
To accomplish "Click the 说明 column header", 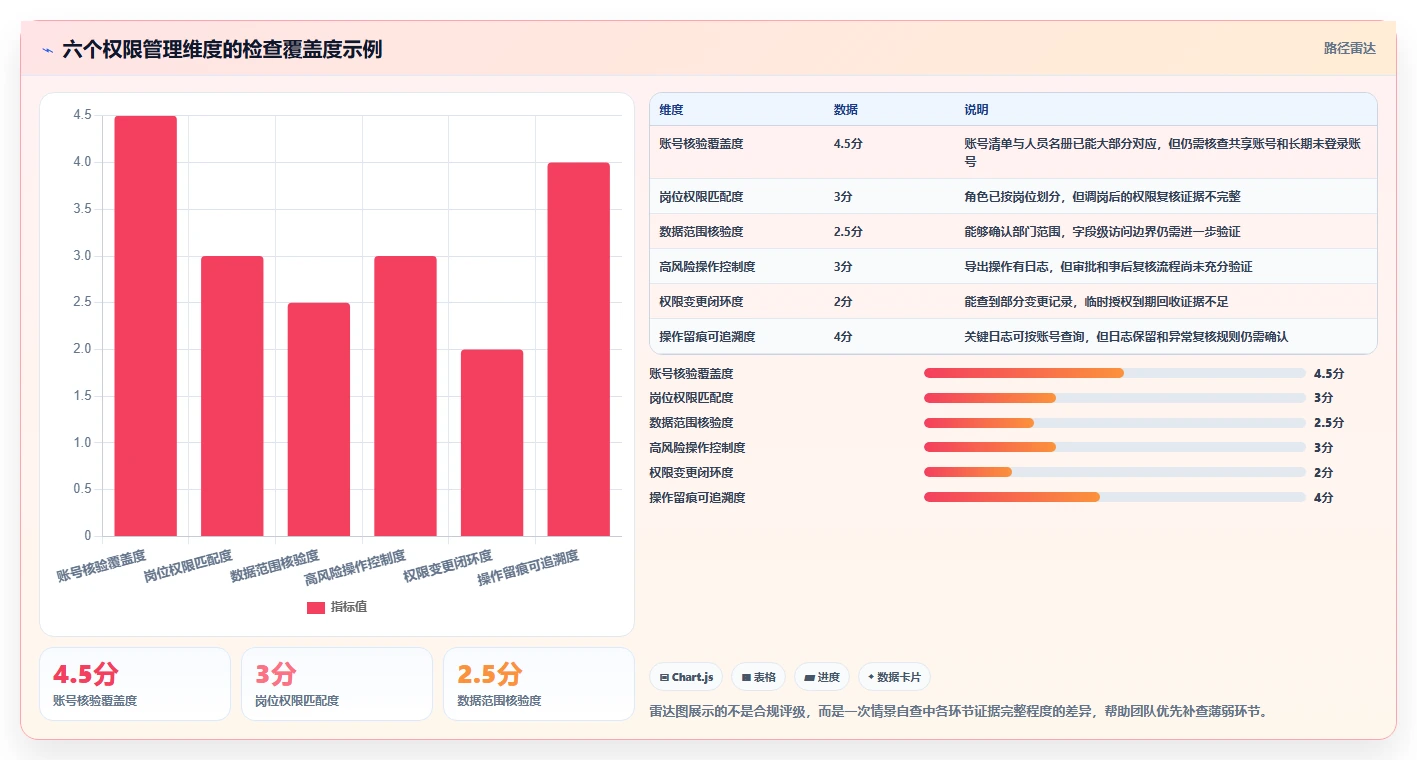I will pos(976,110).
